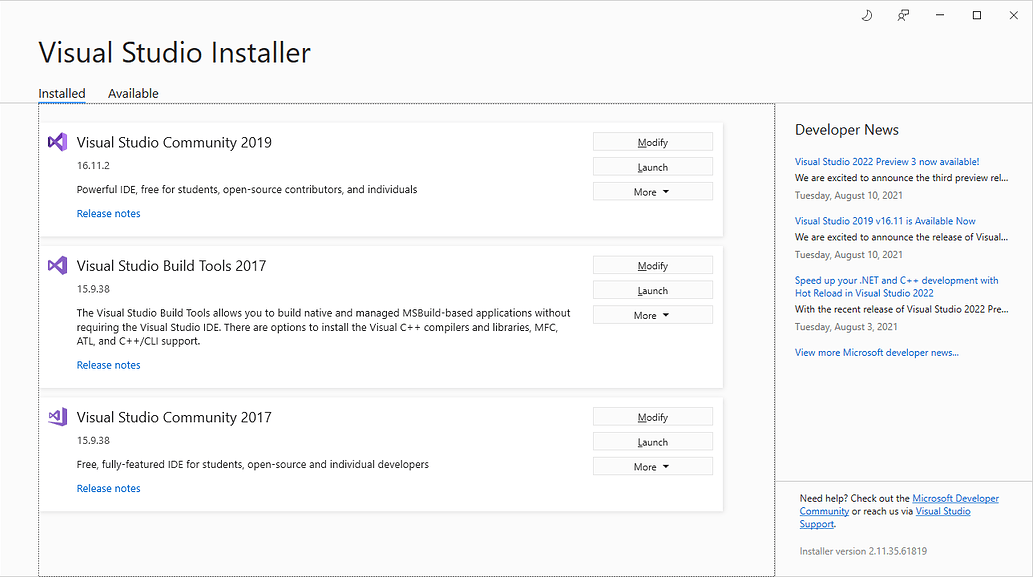Click the Visual Studio Community 2019 logo
The width and height of the screenshot is (1033, 577).
[57, 142]
